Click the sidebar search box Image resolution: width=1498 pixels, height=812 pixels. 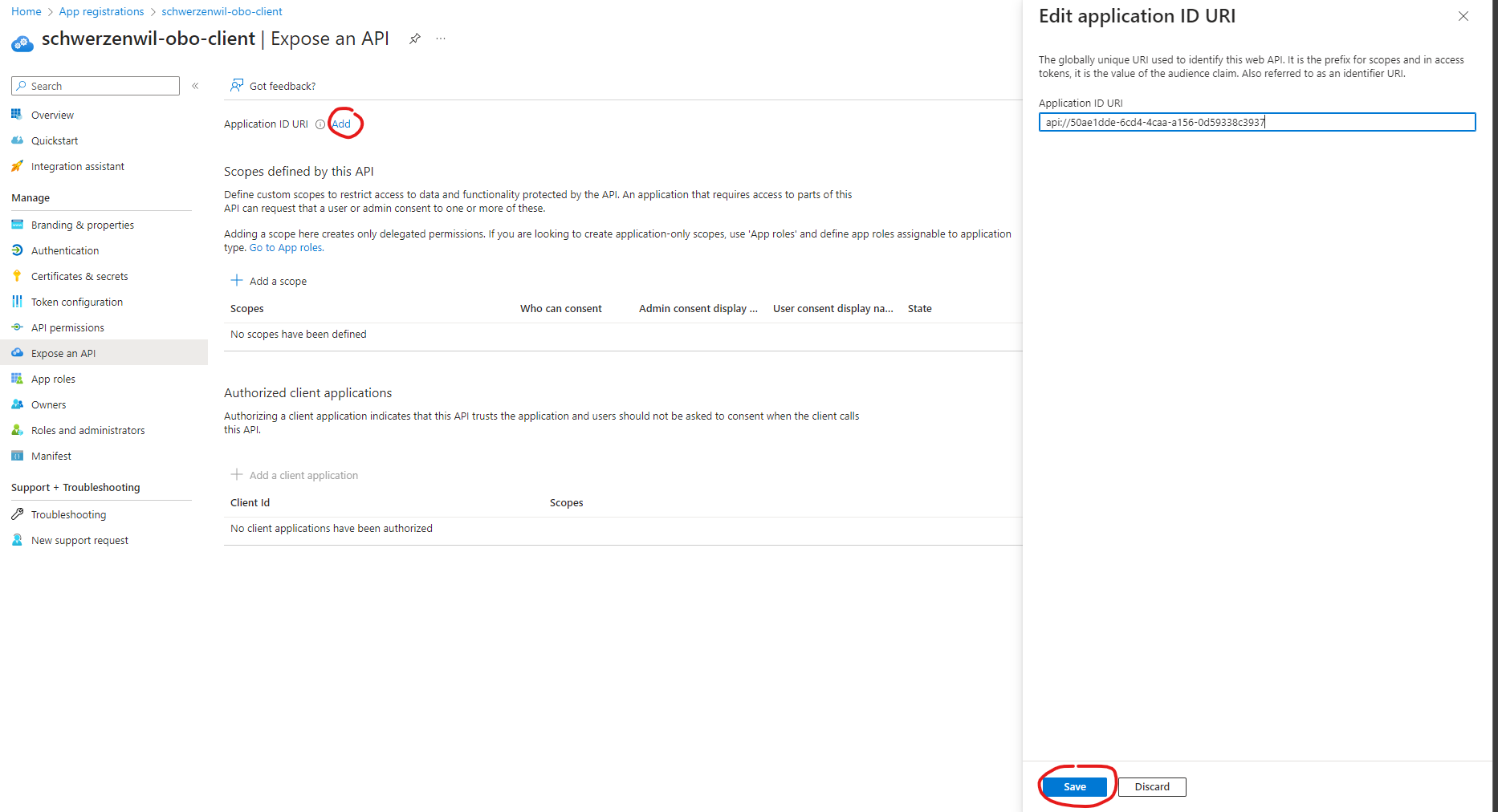pyautogui.click(x=95, y=85)
